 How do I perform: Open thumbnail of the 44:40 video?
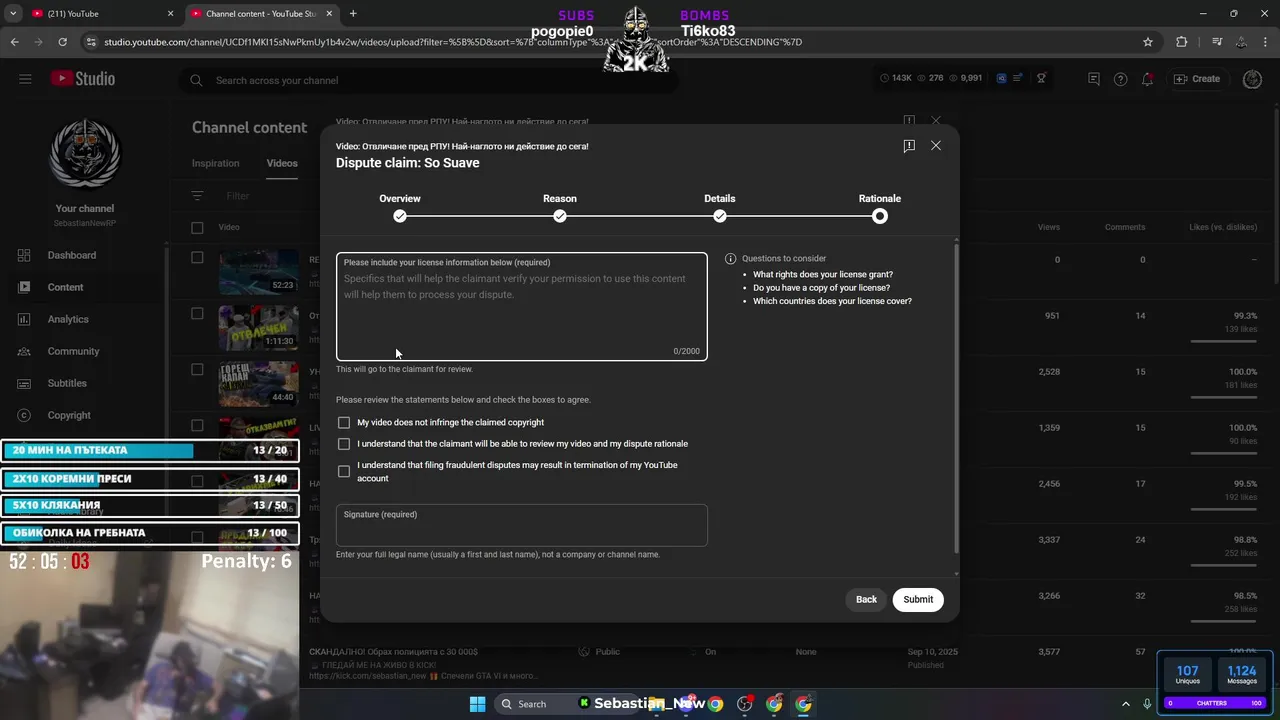pyautogui.click(x=259, y=384)
